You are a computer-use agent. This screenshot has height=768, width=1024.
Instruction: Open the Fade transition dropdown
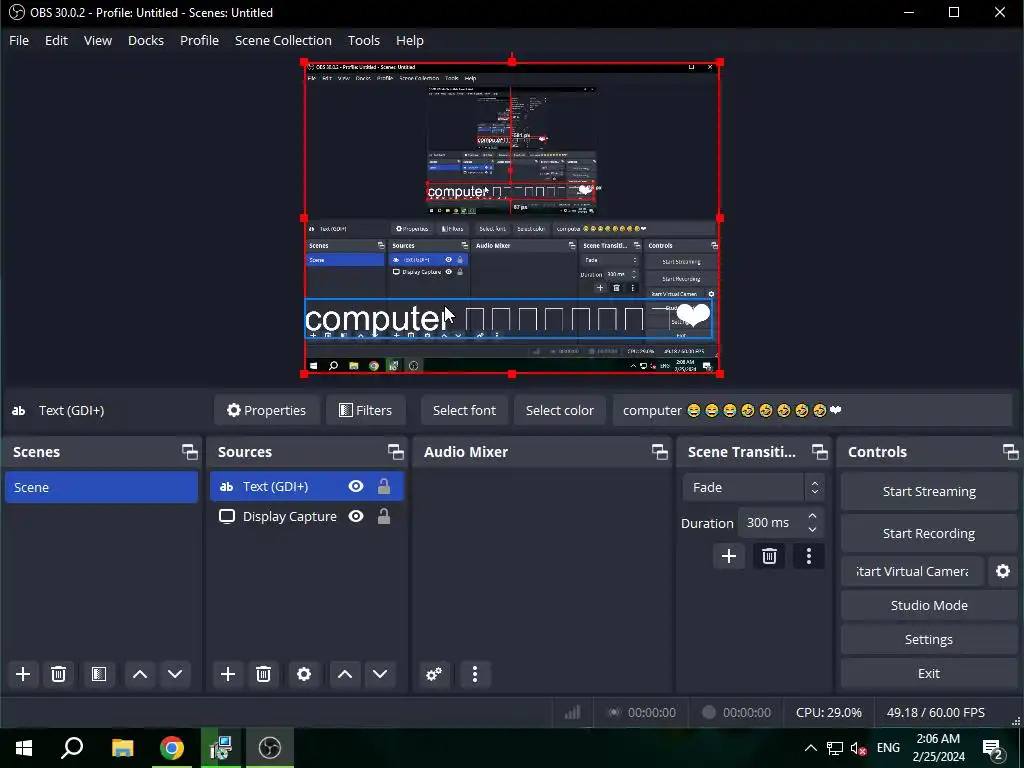pos(754,487)
